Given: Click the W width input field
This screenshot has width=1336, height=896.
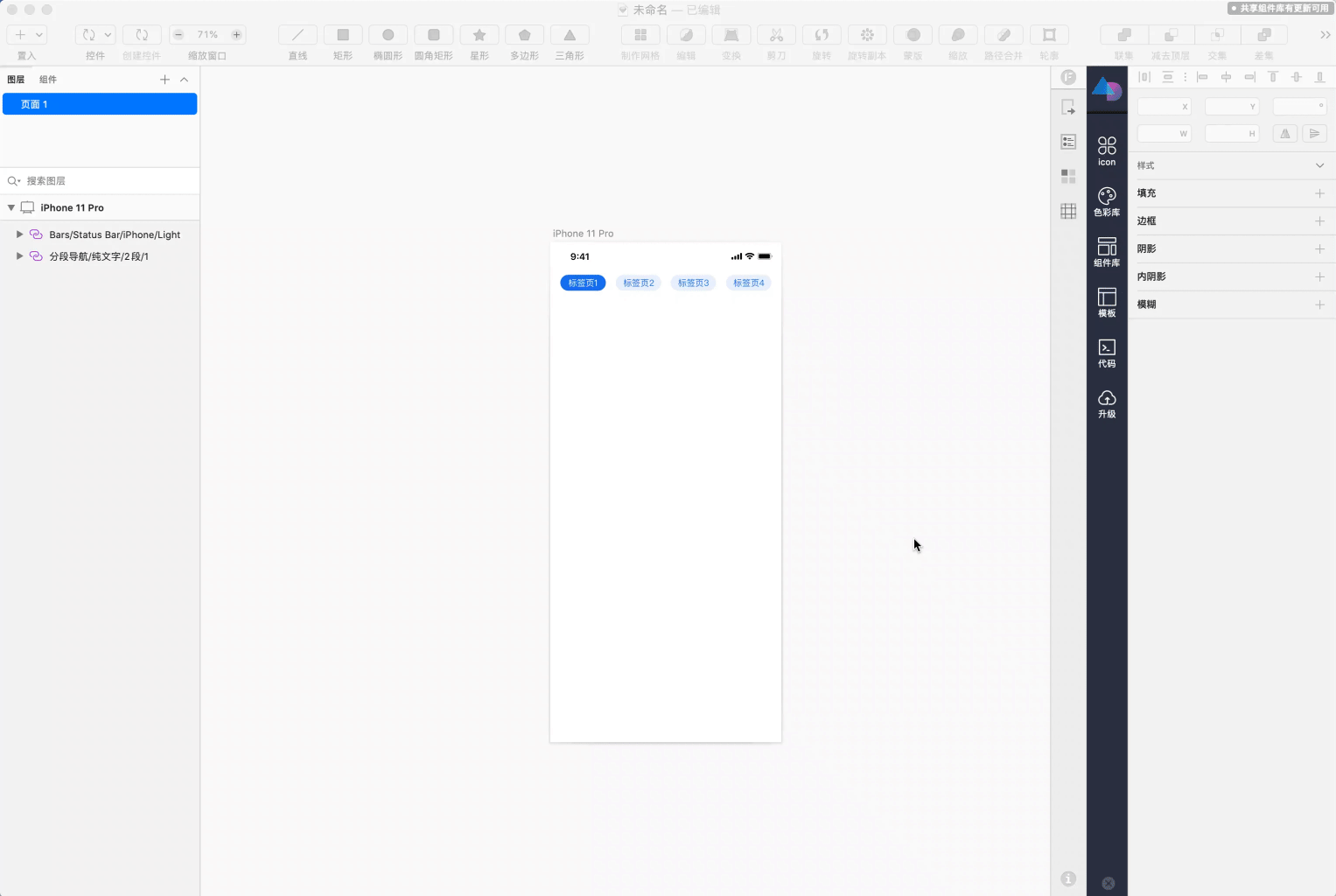Looking at the screenshot, I should (x=1164, y=134).
